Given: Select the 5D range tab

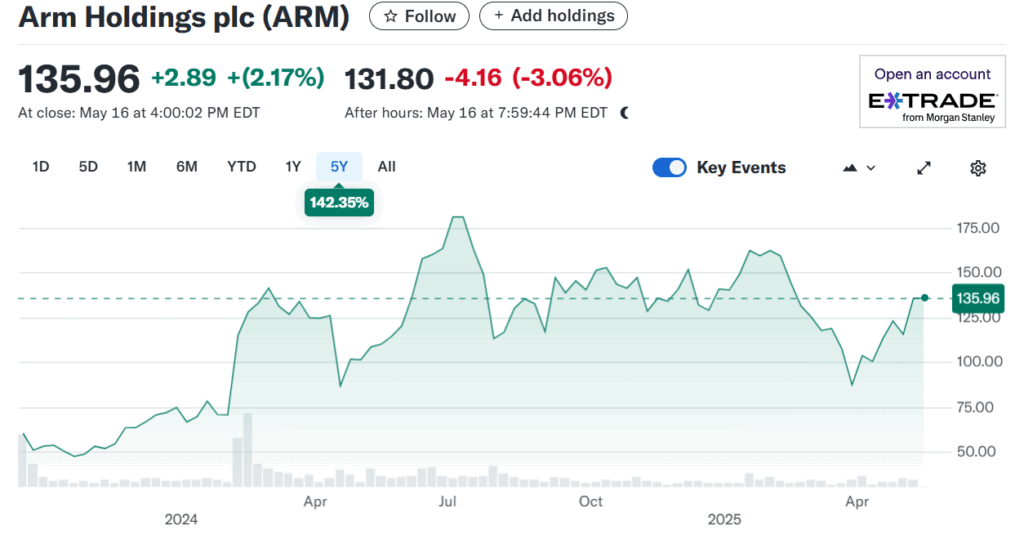Looking at the screenshot, I should [x=88, y=167].
